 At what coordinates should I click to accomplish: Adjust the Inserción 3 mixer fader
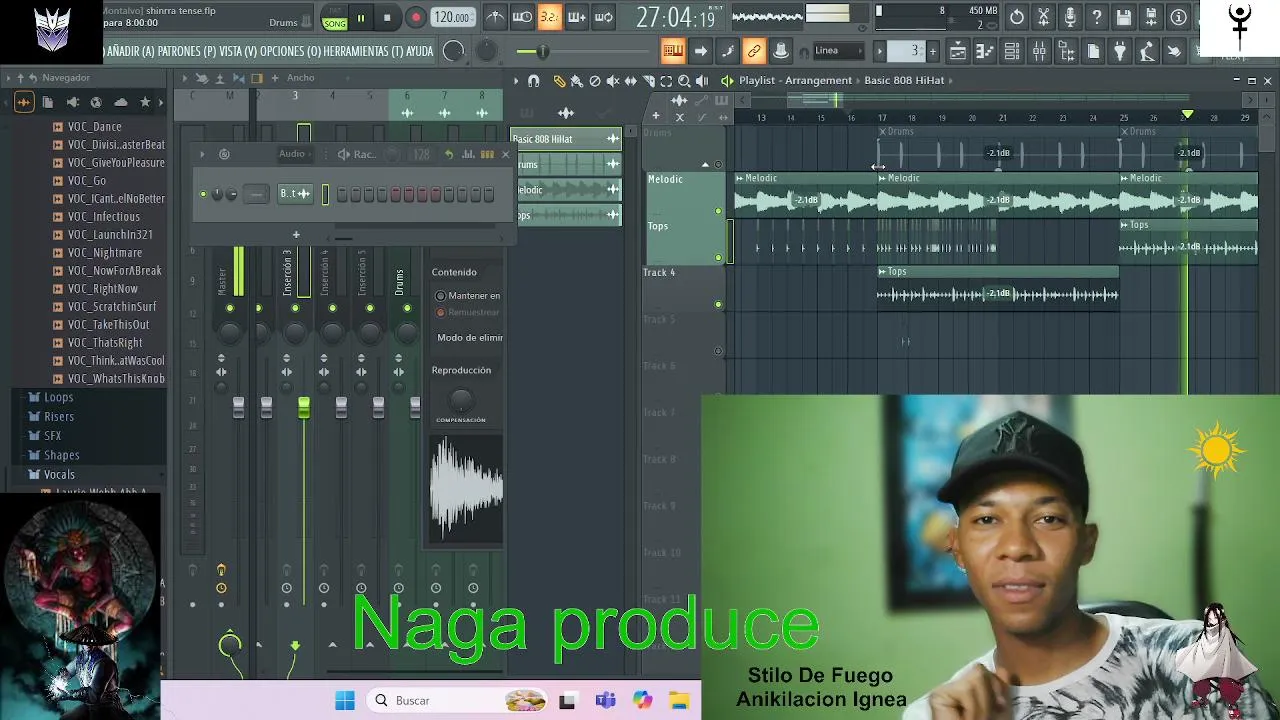tap(304, 407)
